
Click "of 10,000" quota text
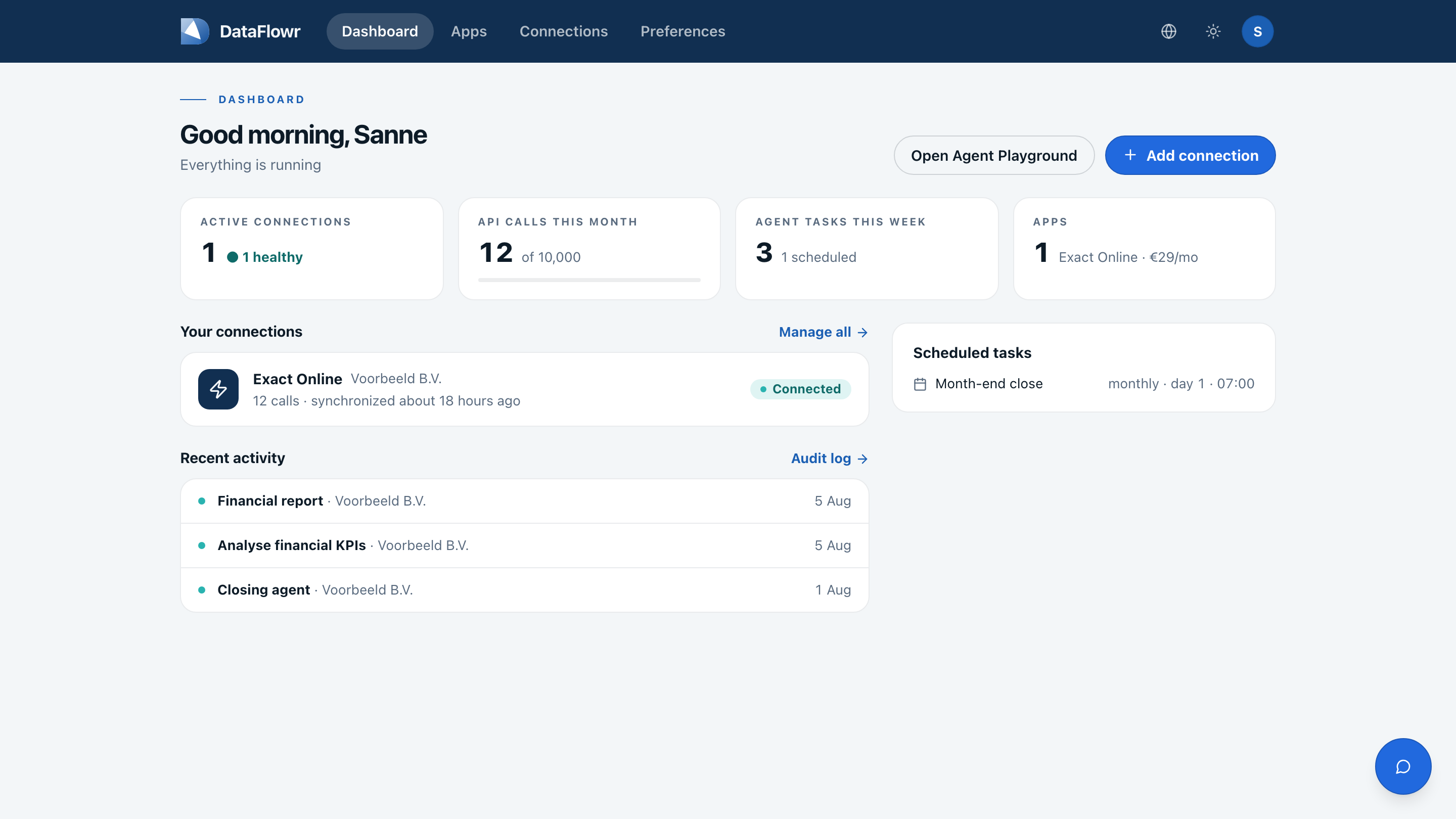[551, 257]
